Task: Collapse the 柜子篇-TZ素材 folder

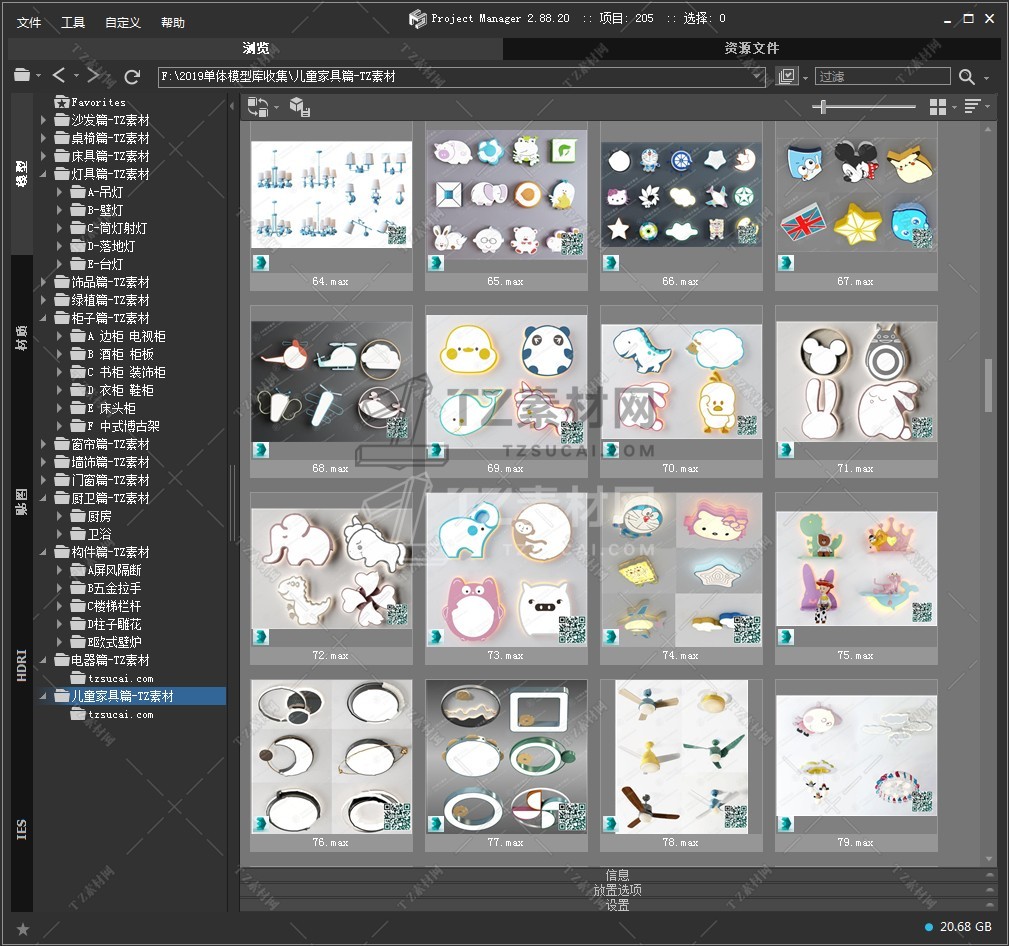Action: pyautogui.click(x=43, y=318)
